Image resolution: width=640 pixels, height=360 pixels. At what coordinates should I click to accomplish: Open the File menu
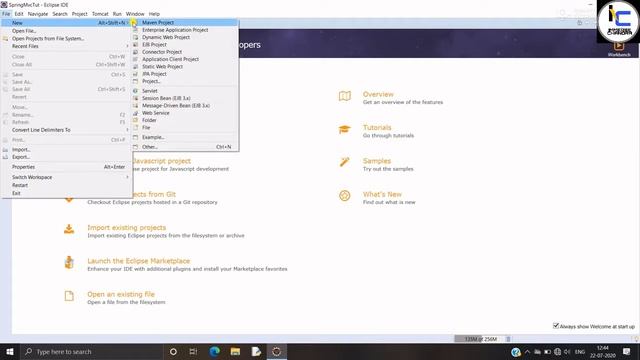point(6,14)
